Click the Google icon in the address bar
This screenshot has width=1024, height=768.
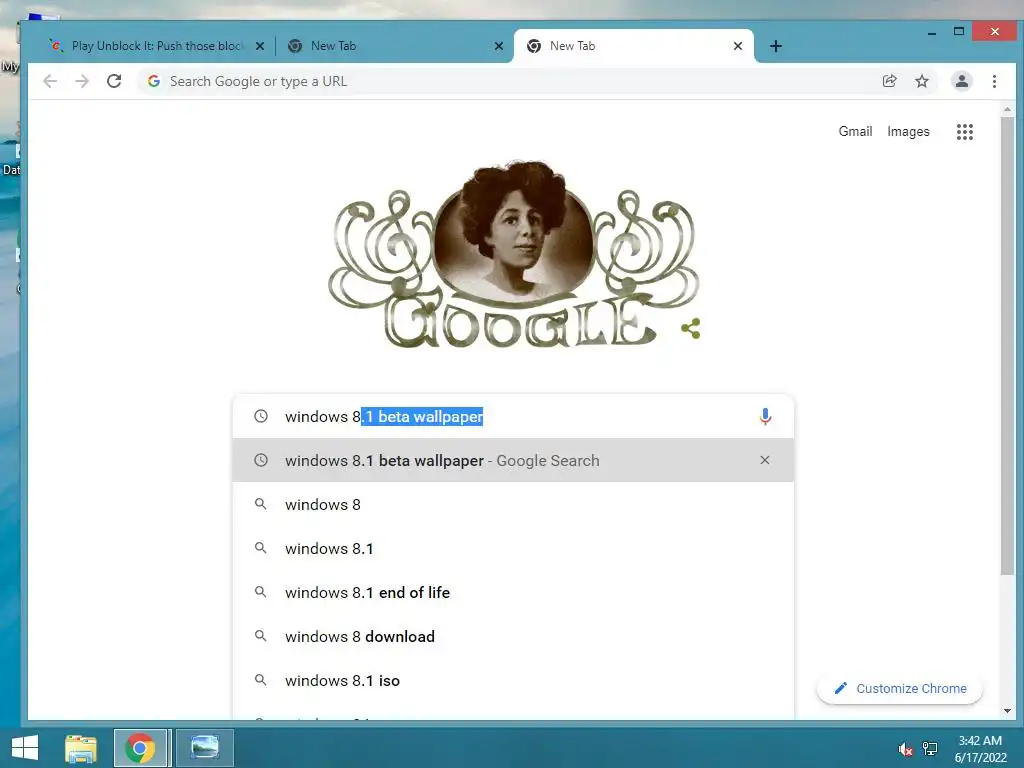[x=154, y=81]
